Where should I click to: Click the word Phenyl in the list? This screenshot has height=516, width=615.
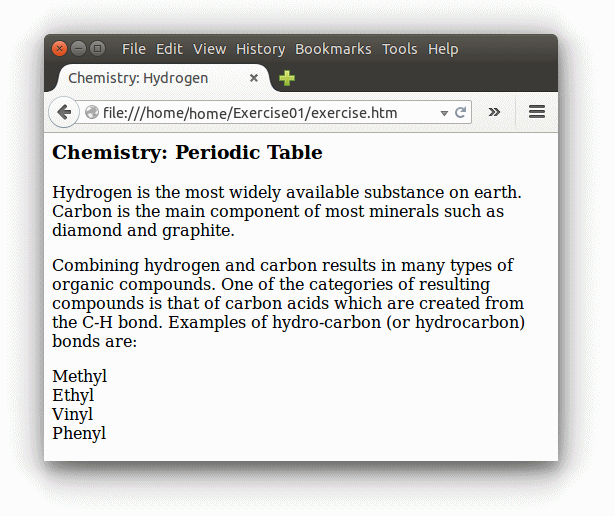tap(79, 433)
